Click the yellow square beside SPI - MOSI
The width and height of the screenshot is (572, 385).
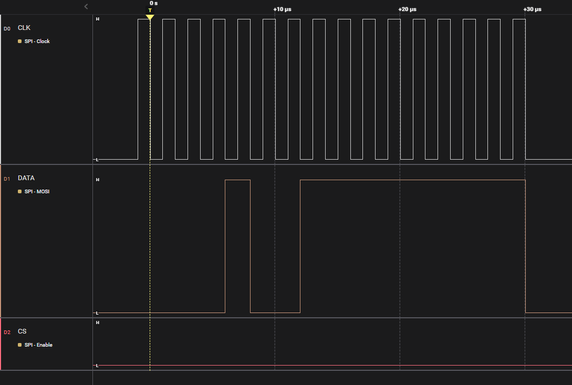[20, 192]
